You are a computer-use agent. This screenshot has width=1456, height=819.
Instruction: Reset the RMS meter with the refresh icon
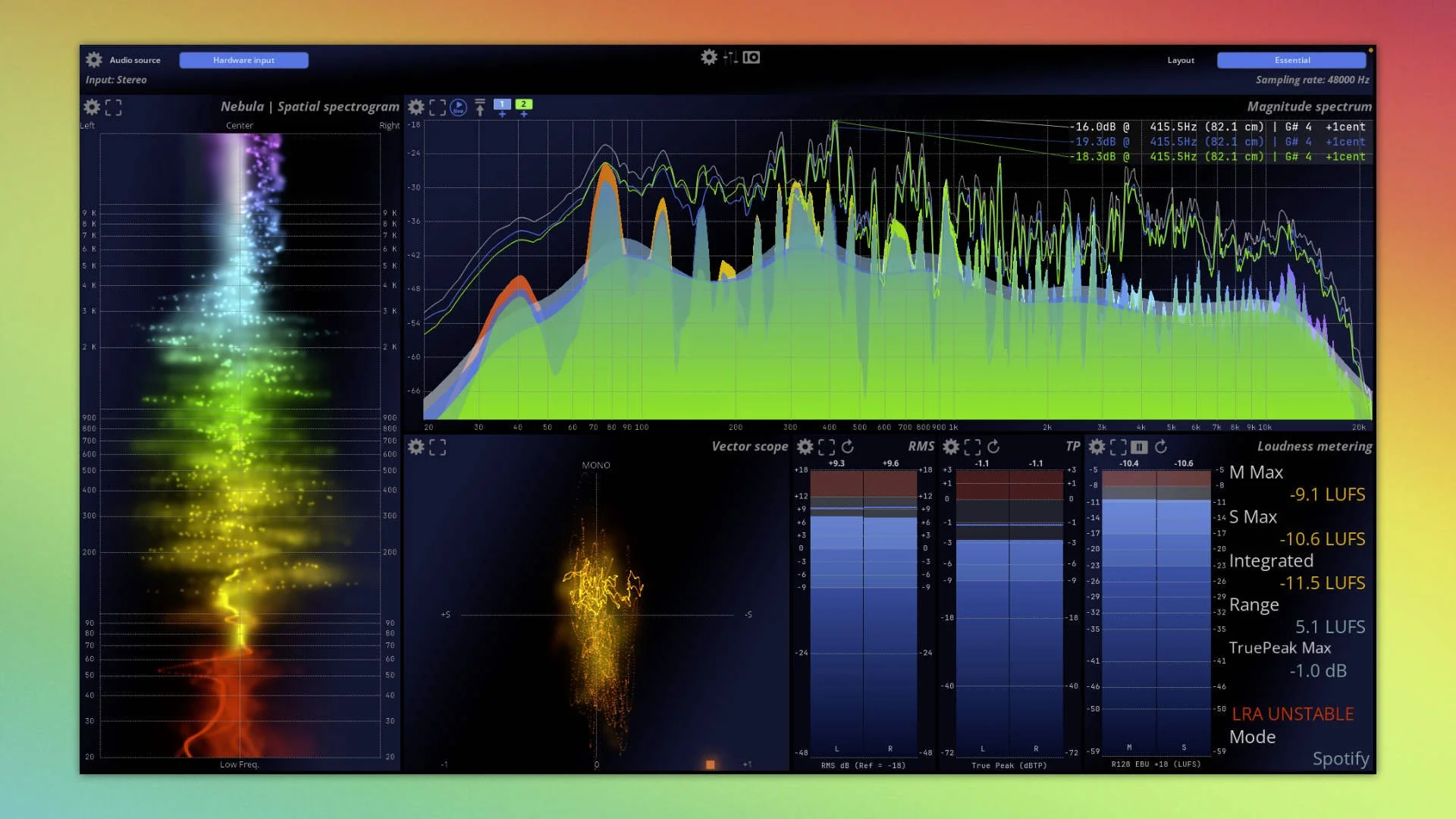point(848,447)
